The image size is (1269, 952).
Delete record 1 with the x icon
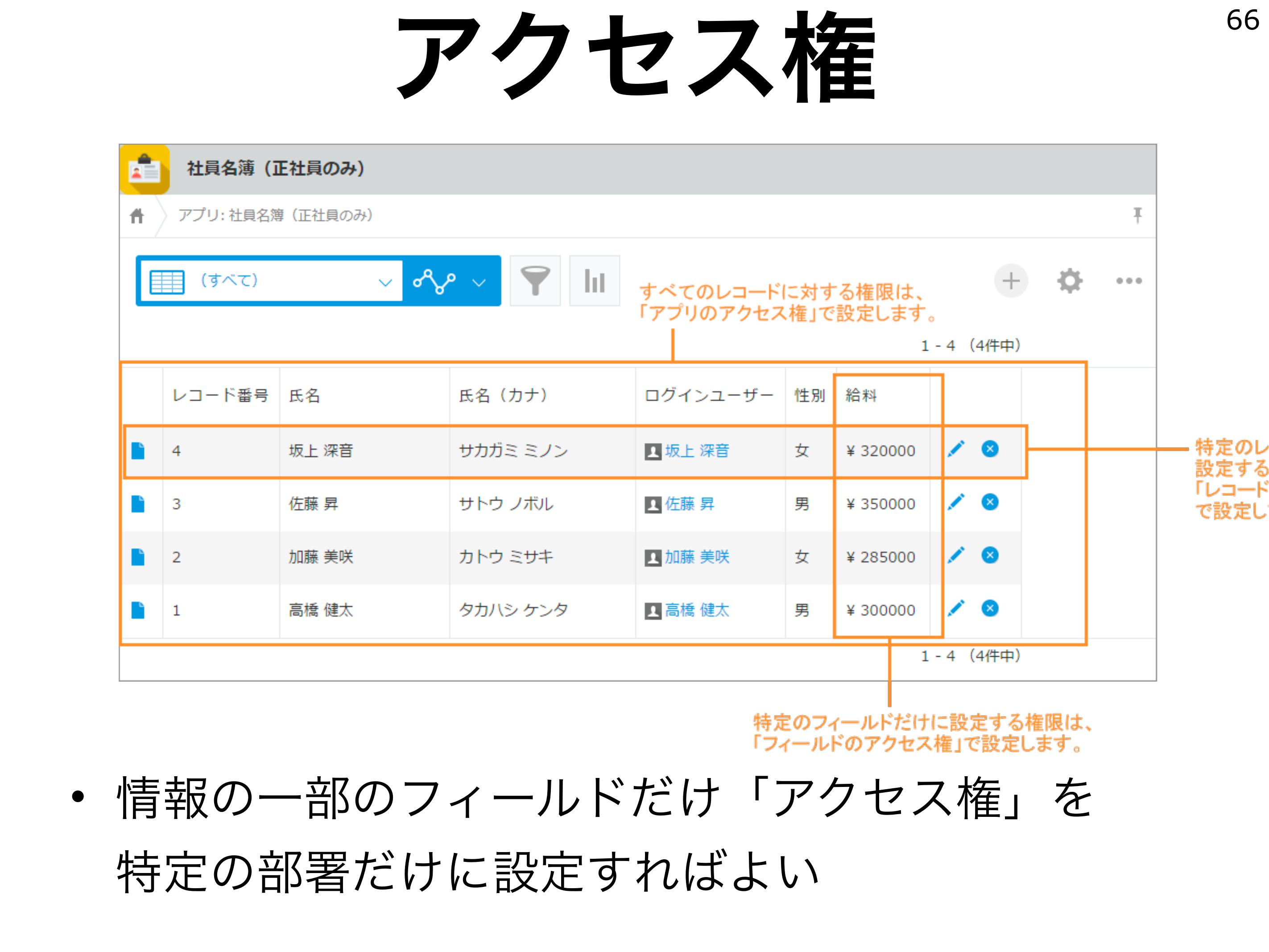click(990, 608)
